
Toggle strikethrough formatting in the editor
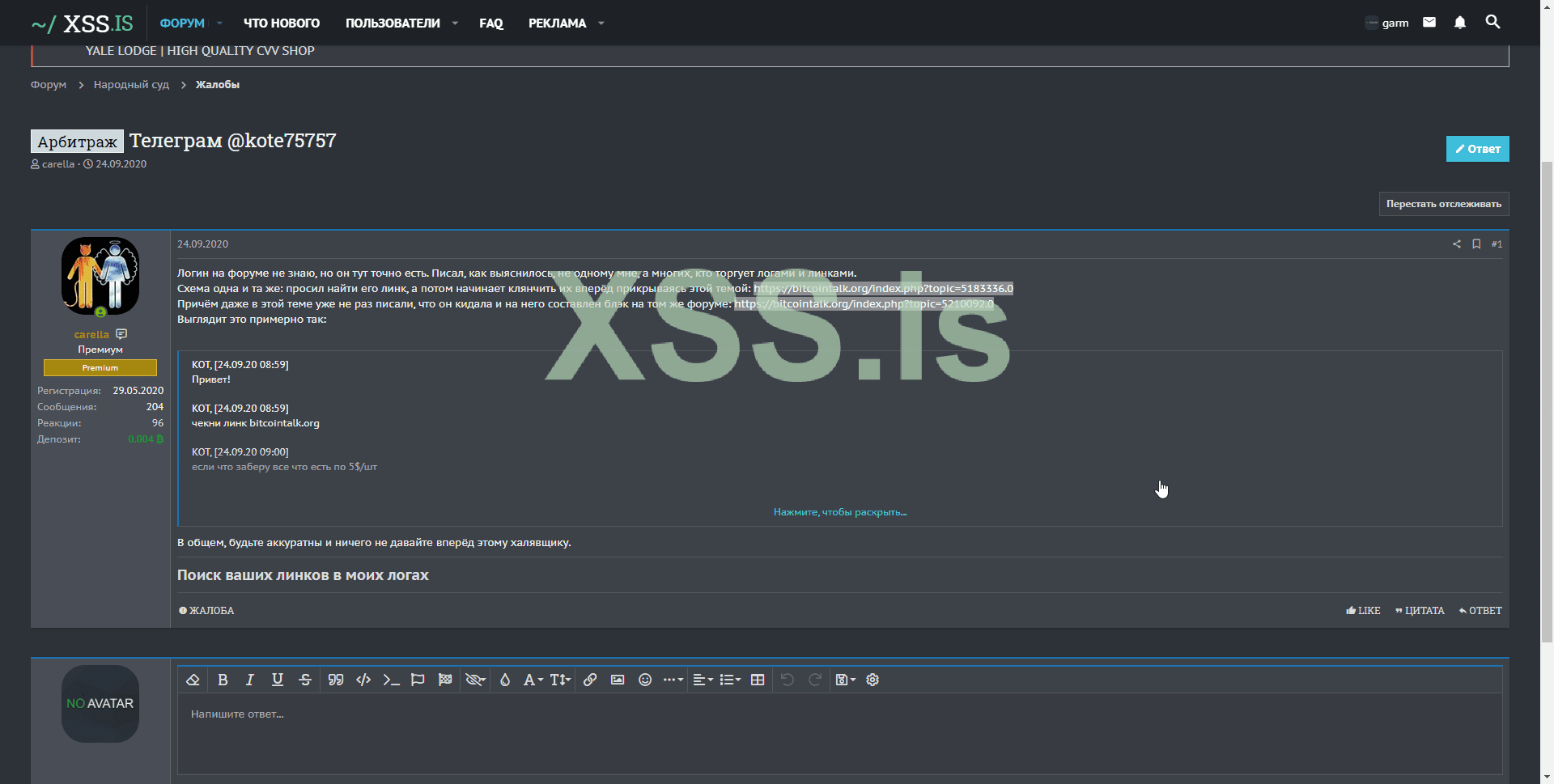(305, 680)
